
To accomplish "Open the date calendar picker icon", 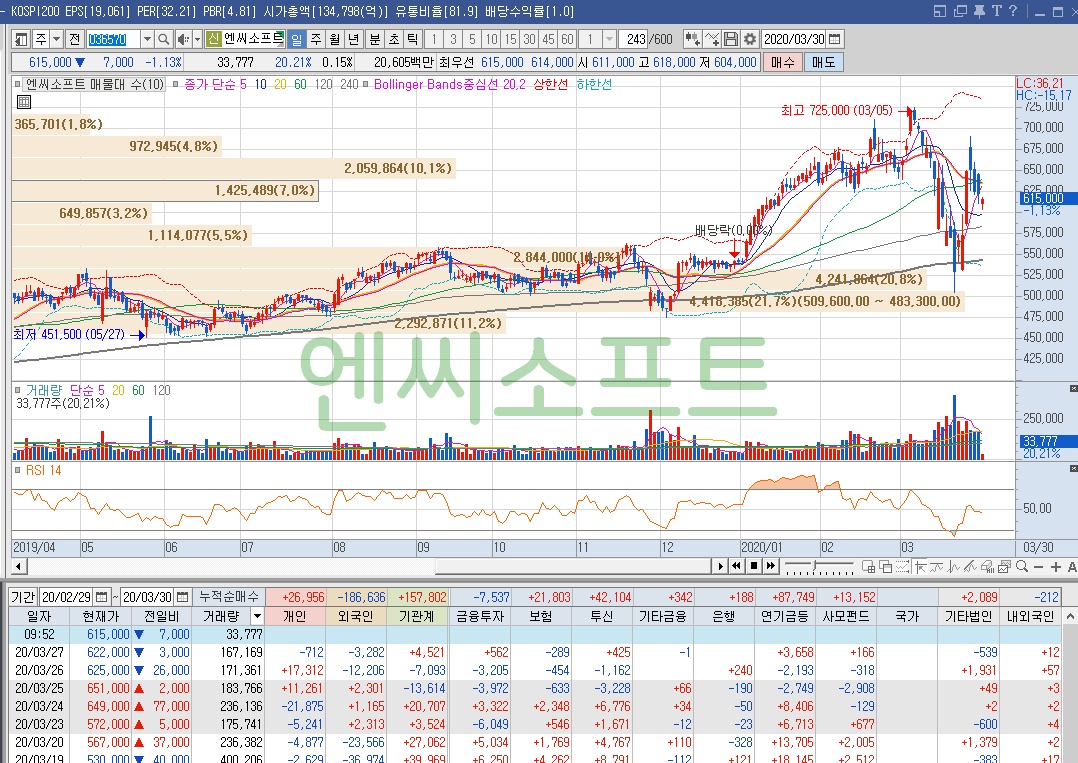I will (x=835, y=39).
